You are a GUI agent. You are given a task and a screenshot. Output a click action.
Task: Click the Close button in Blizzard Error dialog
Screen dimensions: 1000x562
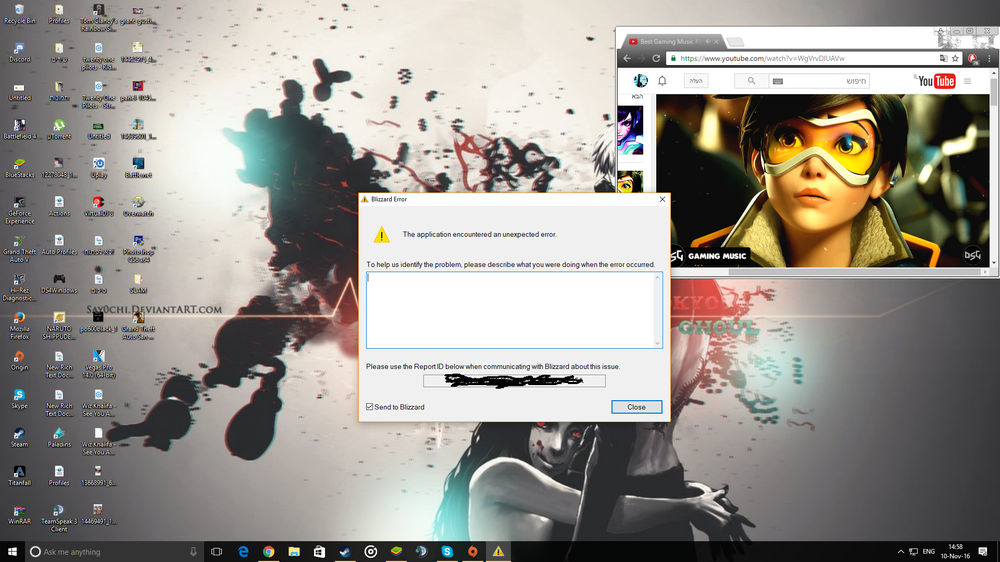tap(636, 407)
